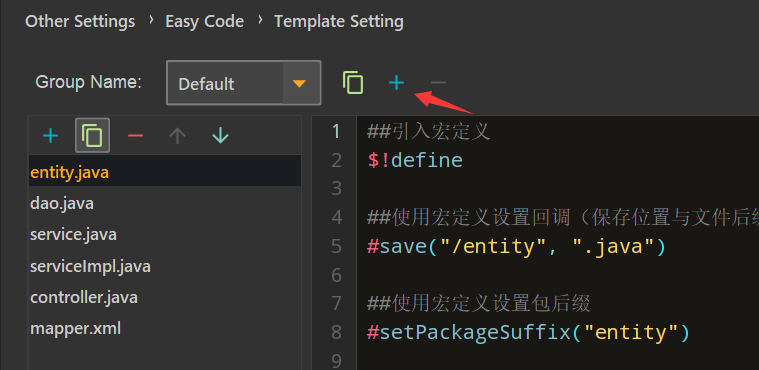Open the Group Name dropdown arrow
759x370 pixels.
(300, 83)
